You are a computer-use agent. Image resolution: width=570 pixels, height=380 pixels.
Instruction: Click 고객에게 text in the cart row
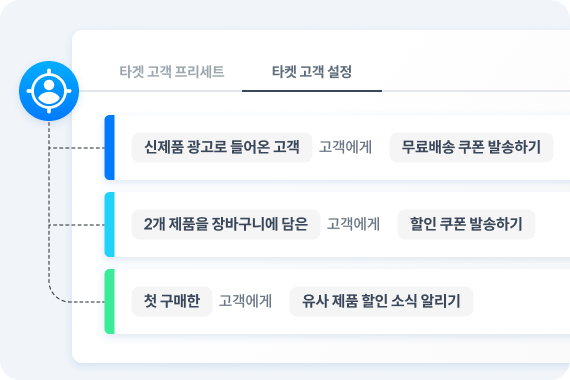tap(353, 224)
